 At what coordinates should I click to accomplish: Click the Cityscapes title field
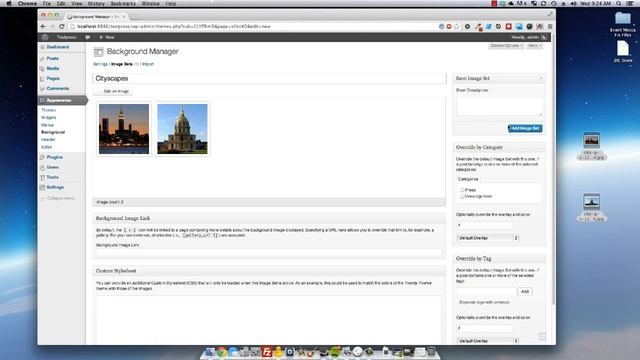pyautogui.click(x=269, y=78)
